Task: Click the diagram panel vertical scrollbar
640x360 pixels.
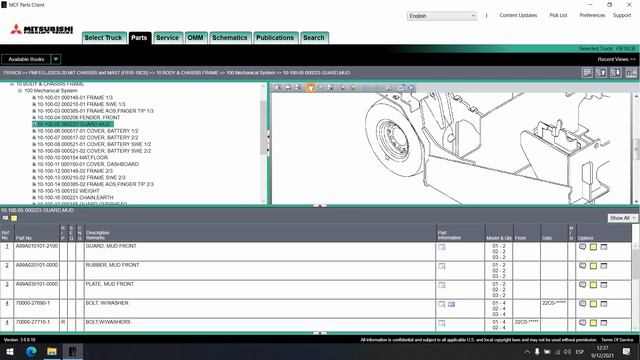Action: pos(636,149)
